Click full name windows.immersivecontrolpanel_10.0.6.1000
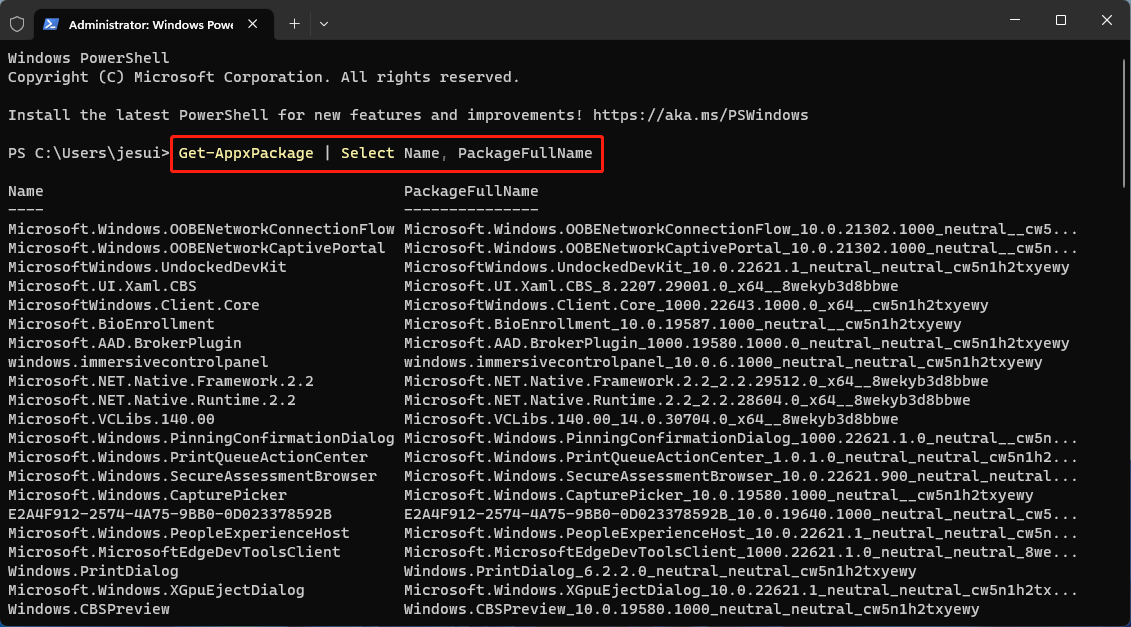1131x627 pixels. pos(723,362)
